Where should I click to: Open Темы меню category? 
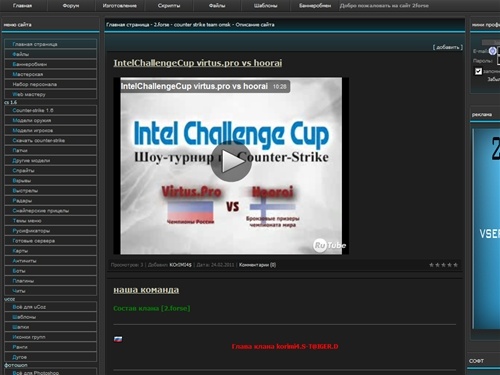[x=51, y=220]
